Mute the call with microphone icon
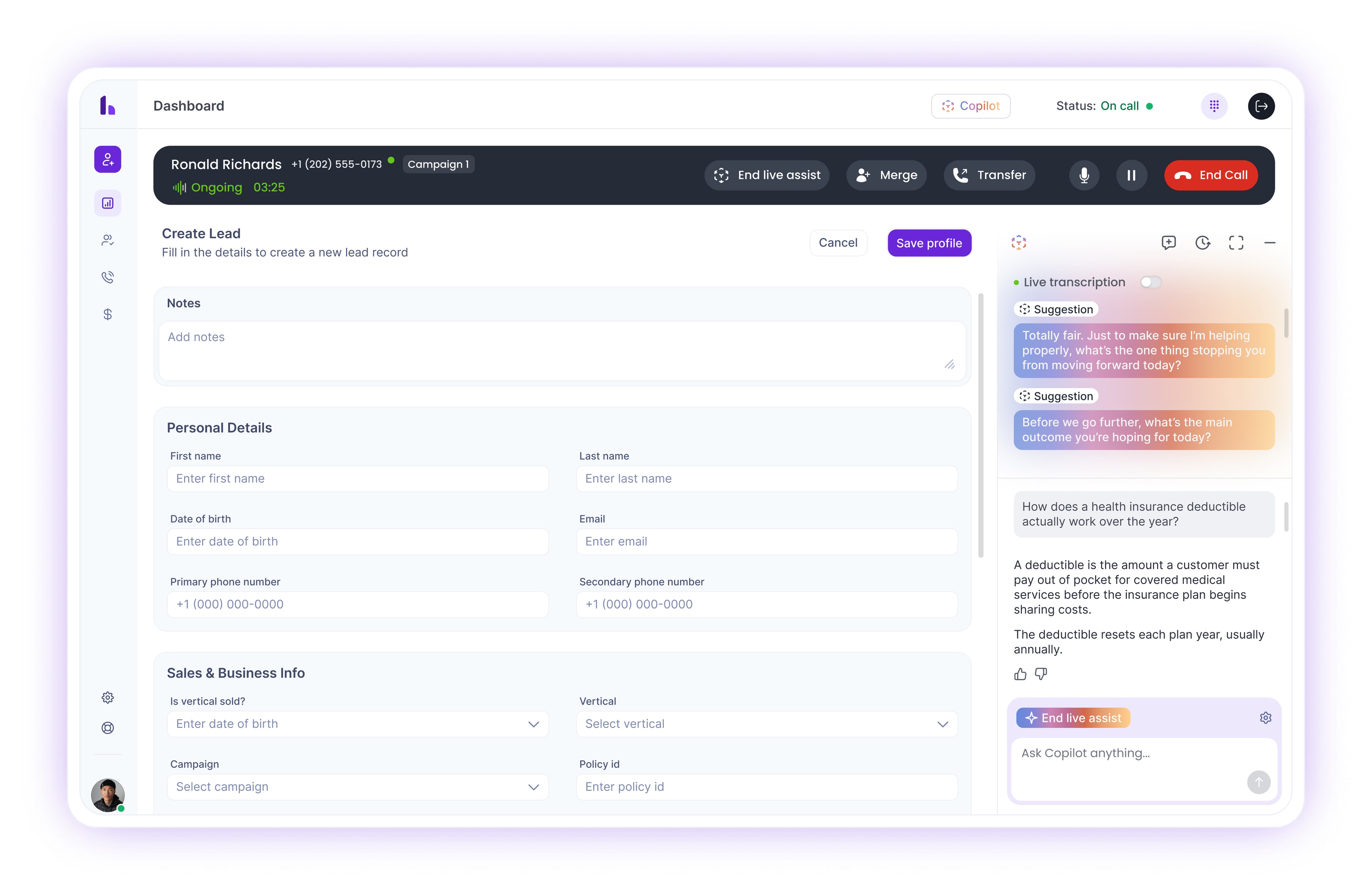 [1084, 175]
